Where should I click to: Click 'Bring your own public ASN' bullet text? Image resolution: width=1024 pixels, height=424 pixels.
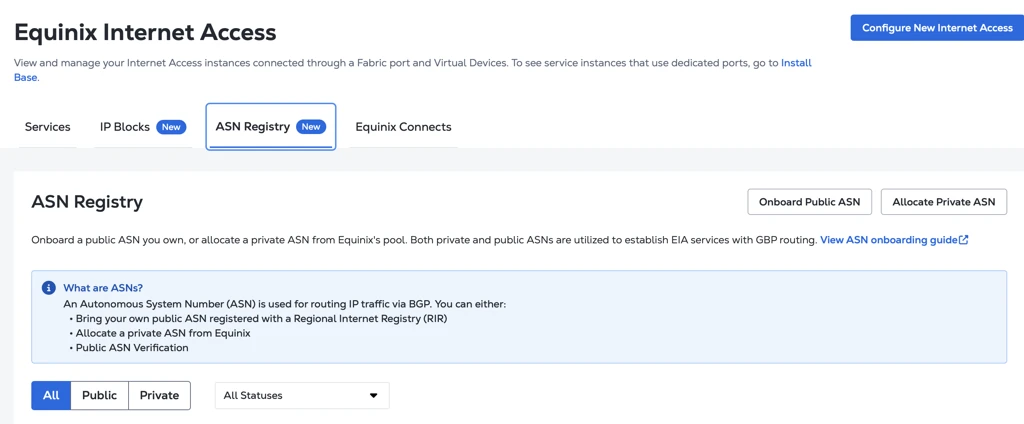[x=259, y=319]
